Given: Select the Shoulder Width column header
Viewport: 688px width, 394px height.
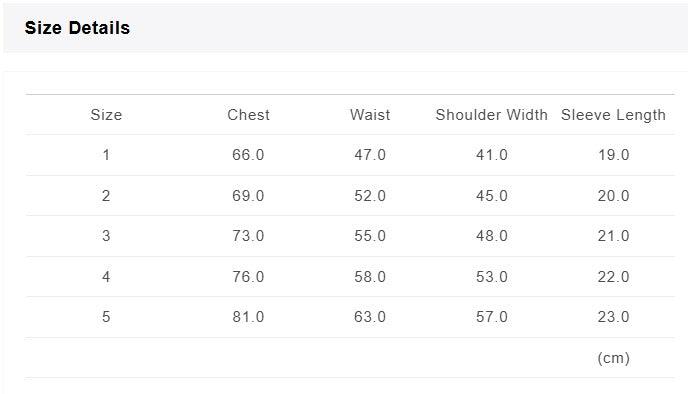Looking at the screenshot, I should [491, 115].
